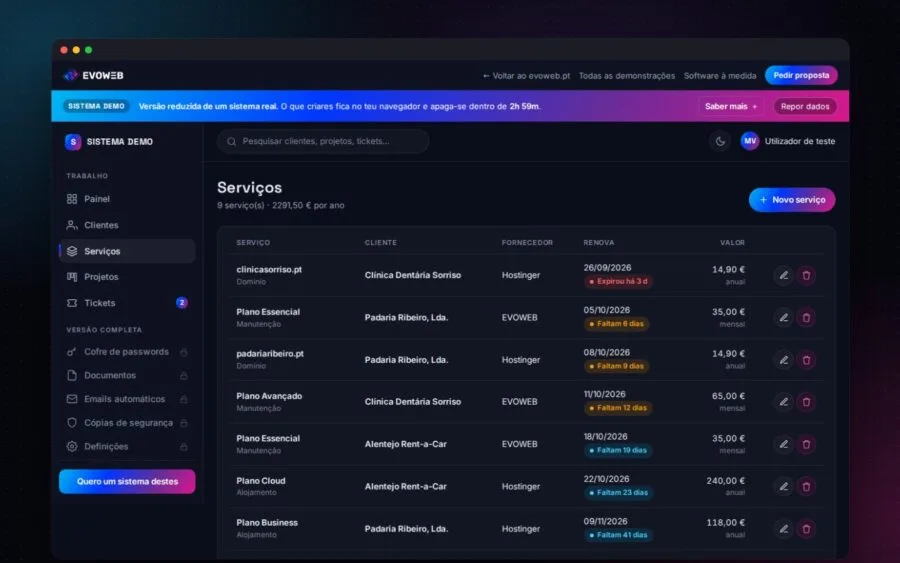
Task: Open the Painel menu item
Action: [x=127, y=199]
